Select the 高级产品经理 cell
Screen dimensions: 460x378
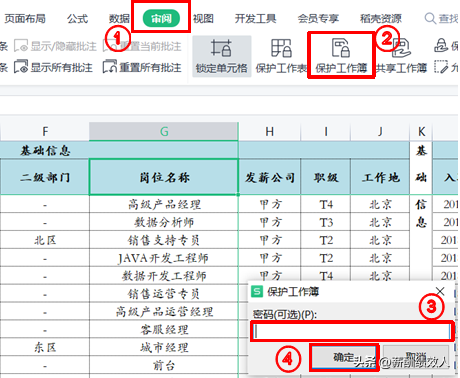pyautogui.click(x=164, y=204)
